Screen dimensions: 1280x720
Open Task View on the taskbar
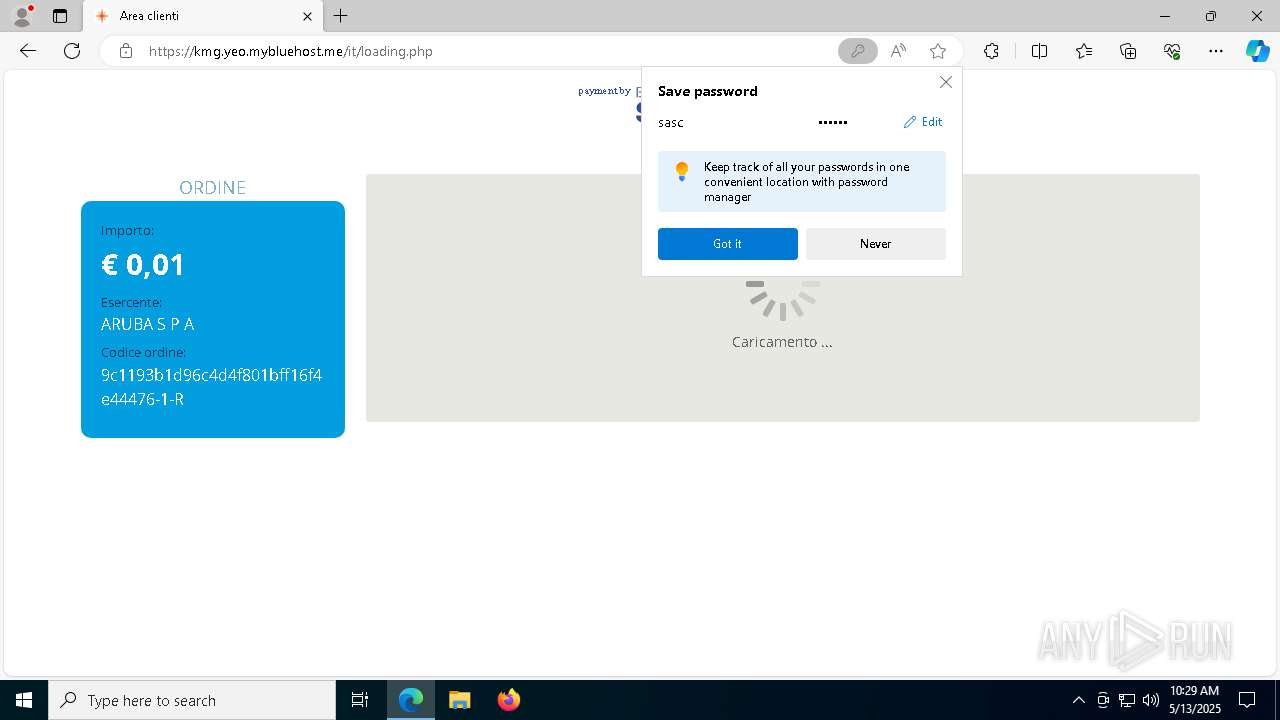tap(360, 700)
